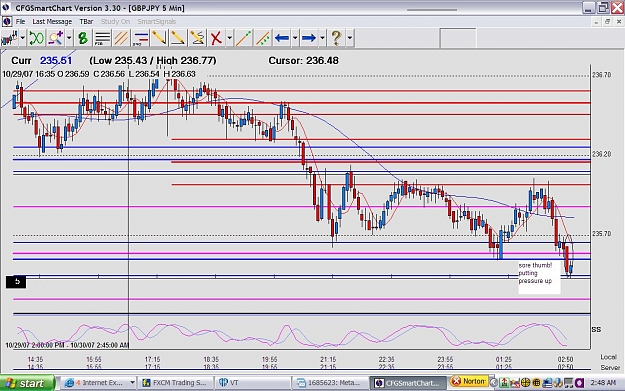Click the Study On menu item

coord(115,22)
